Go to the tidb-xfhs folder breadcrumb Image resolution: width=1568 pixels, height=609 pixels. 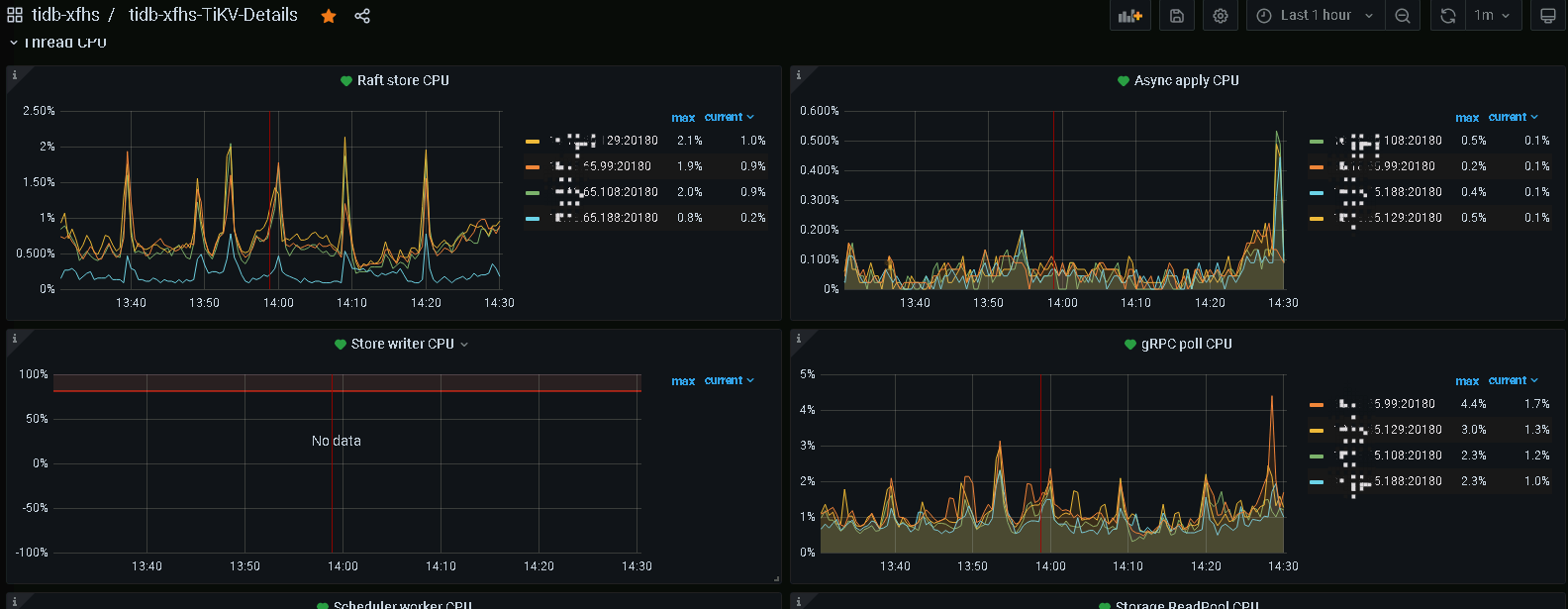coord(65,15)
